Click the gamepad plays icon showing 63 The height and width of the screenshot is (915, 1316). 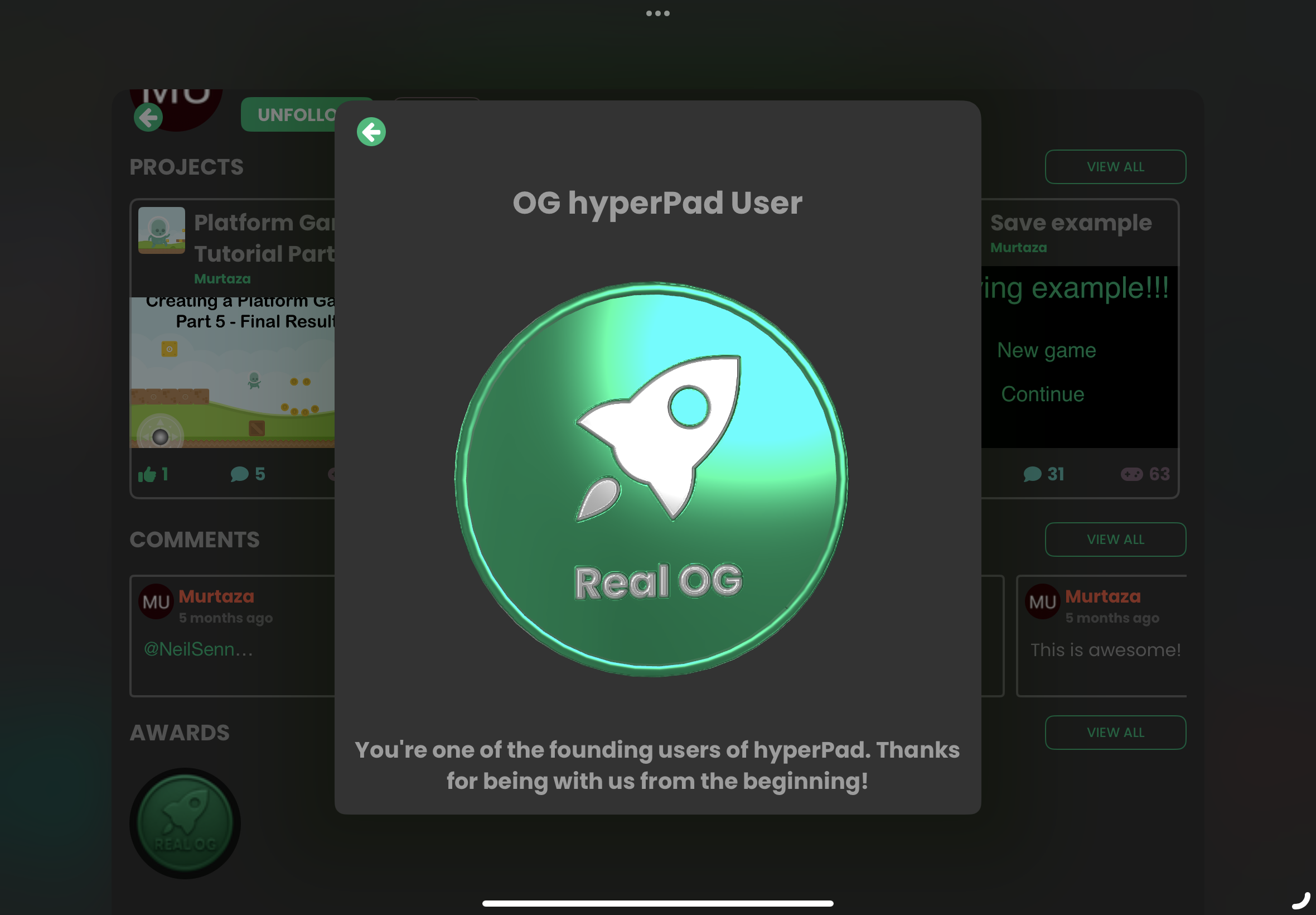click(x=1131, y=474)
